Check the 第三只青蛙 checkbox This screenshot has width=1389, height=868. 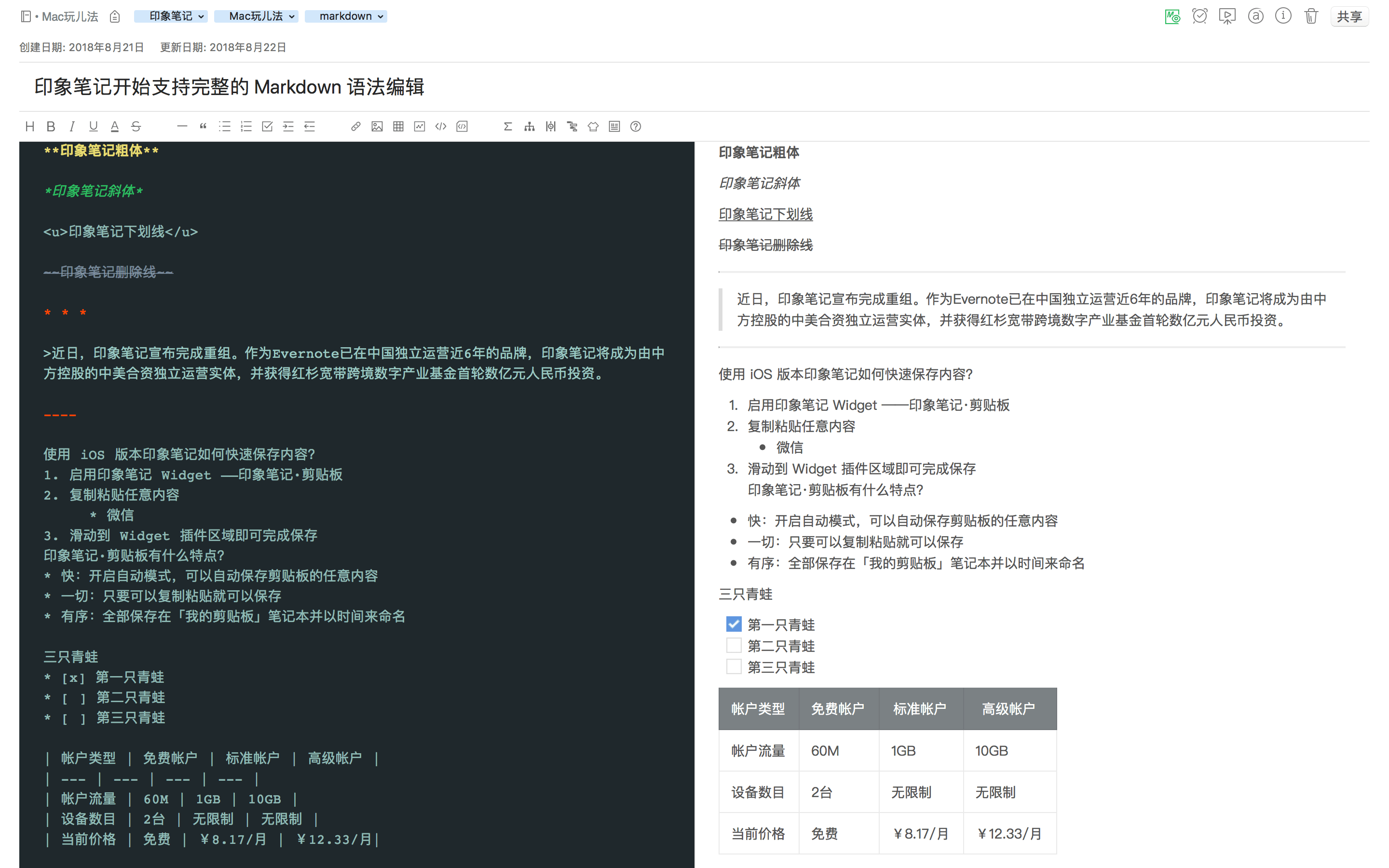[734, 666]
